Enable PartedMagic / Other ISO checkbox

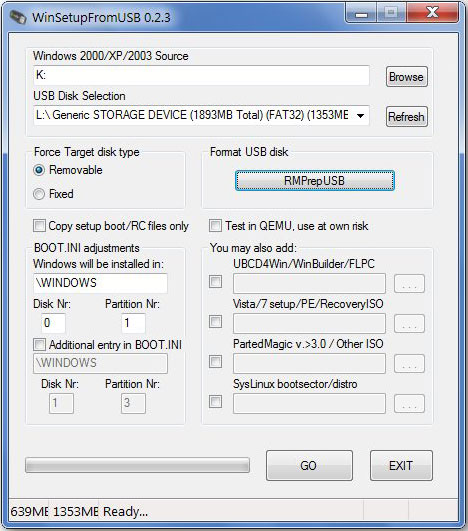[215, 361]
